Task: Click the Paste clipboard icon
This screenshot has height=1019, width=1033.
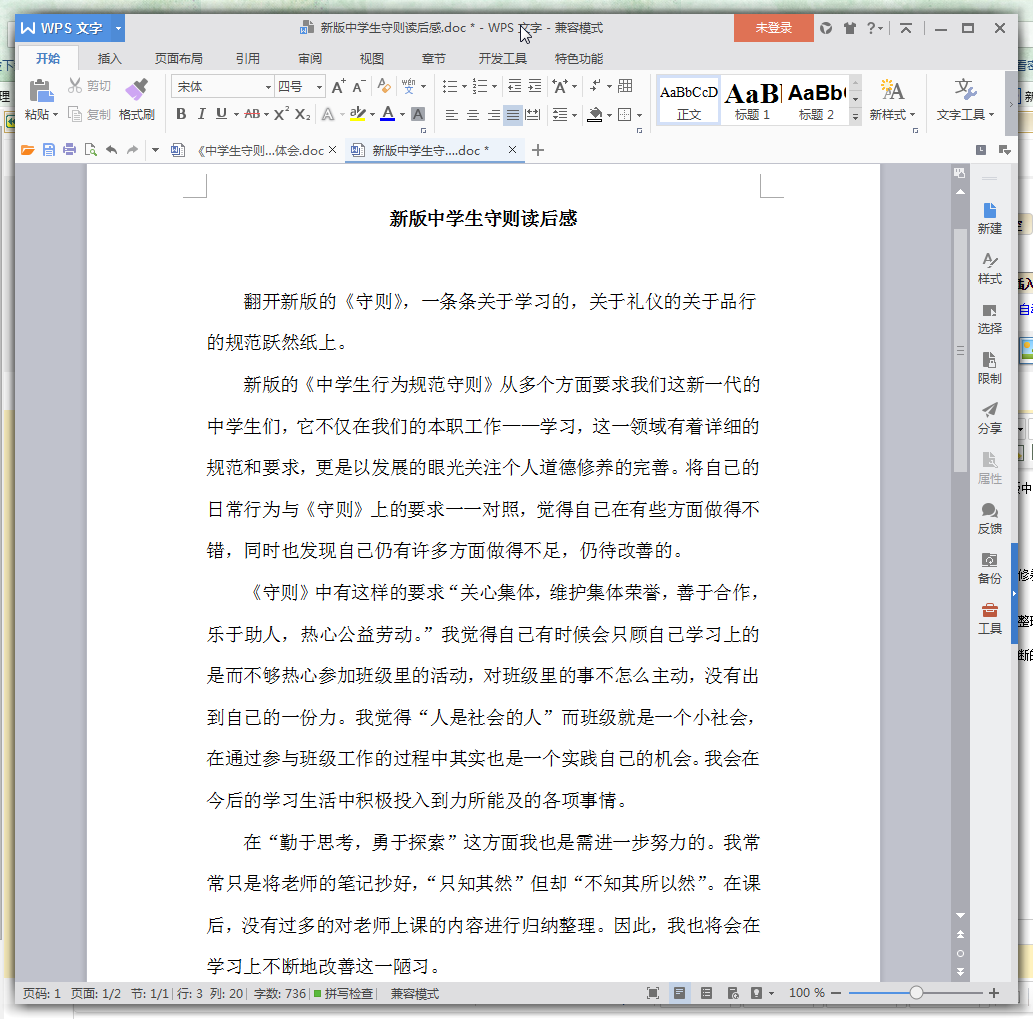Action: 41,90
